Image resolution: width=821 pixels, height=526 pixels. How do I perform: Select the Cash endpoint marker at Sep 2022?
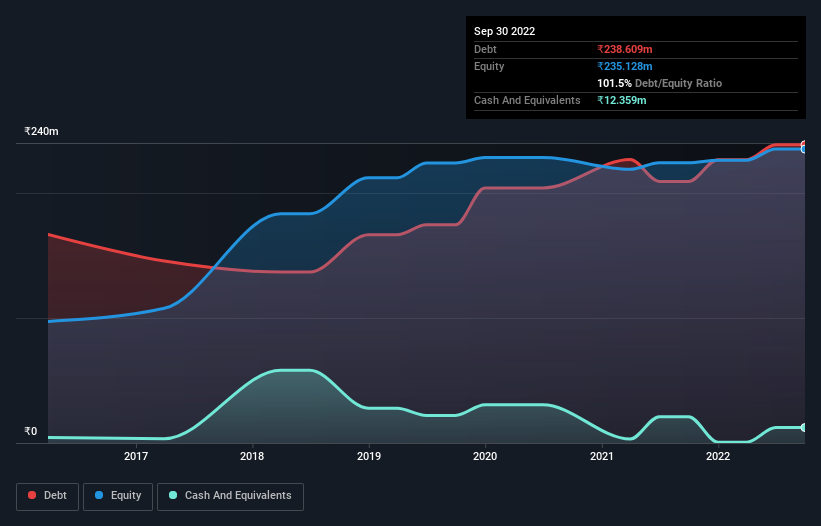tap(804, 428)
